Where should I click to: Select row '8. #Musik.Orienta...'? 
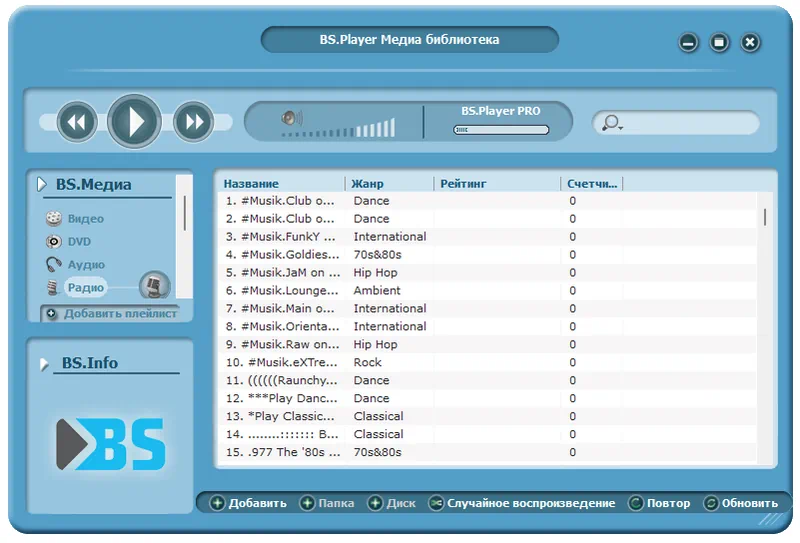tap(487, 326)
